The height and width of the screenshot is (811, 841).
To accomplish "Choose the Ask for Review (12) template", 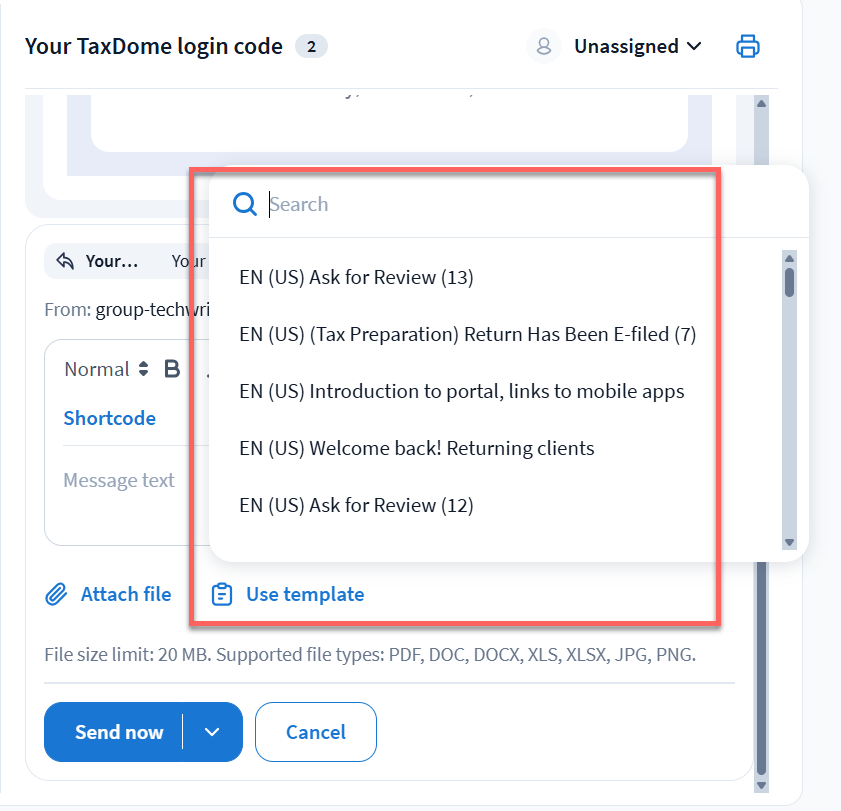I will 356,505.
